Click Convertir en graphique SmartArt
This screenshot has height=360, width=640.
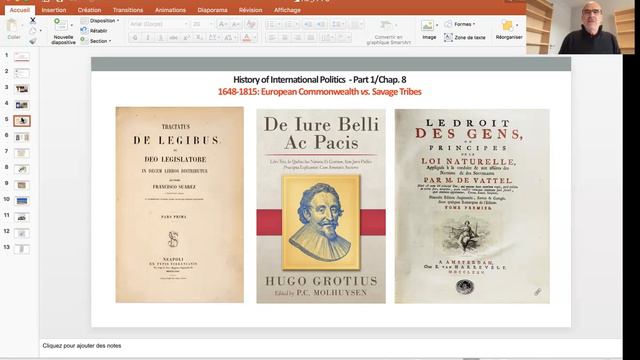(388, 32)
